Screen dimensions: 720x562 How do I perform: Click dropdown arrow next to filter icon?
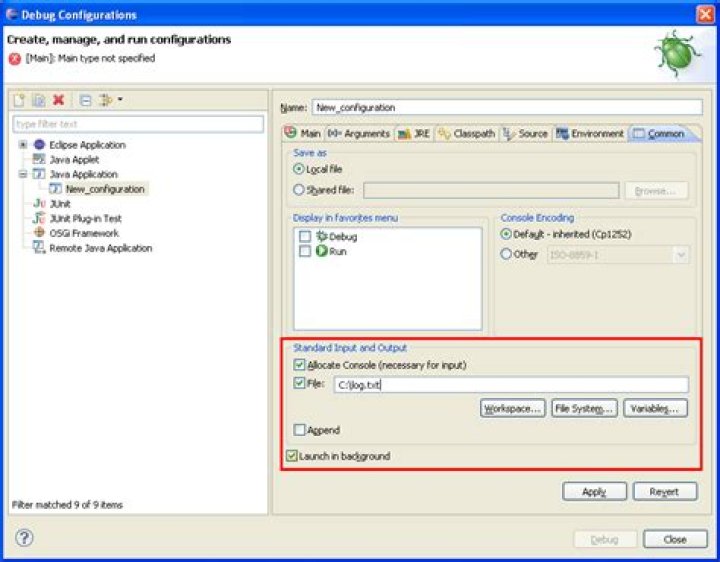click(x=120, y=99)
